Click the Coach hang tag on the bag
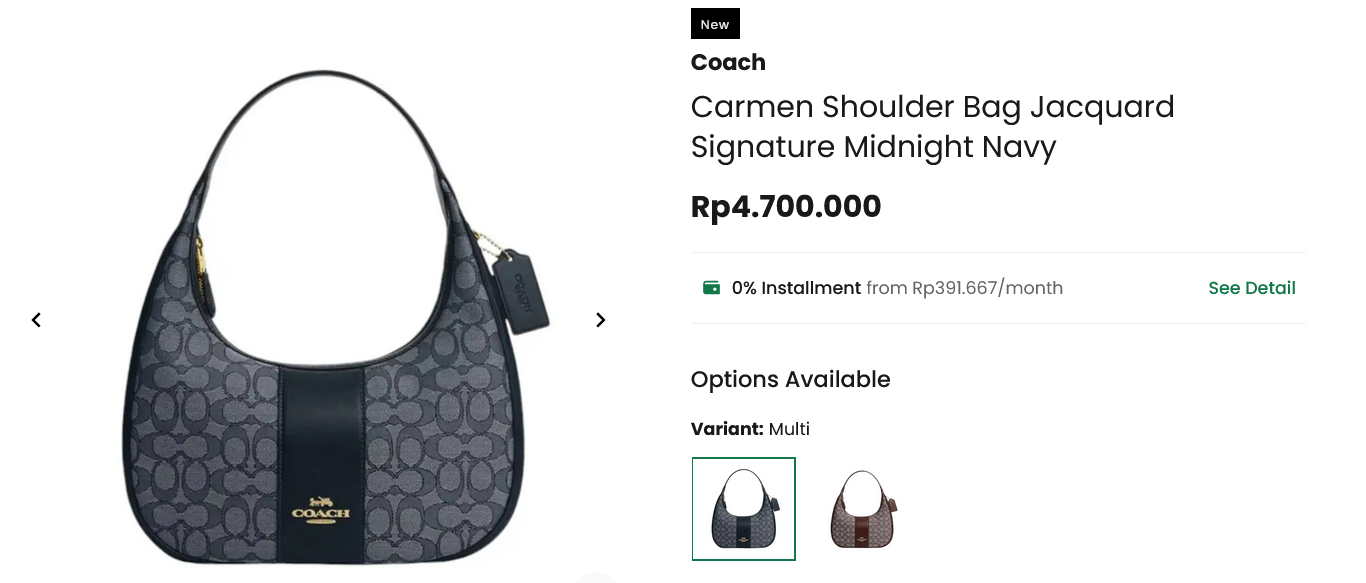Screen dimensions: 1366x583 click(522, 290)
